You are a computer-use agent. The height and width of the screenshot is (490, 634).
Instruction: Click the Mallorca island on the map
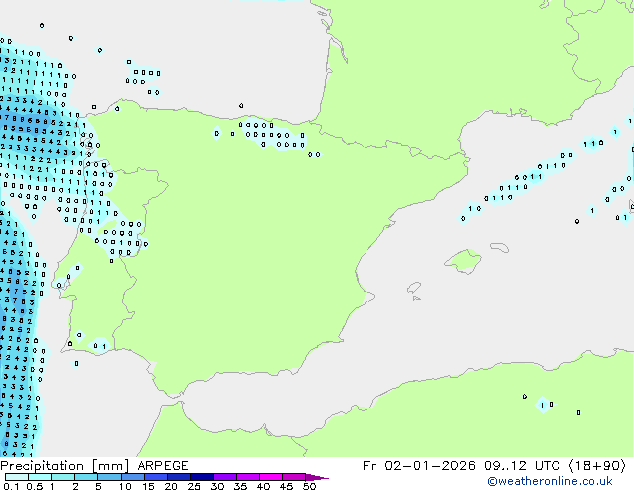(x=463, y=261)
